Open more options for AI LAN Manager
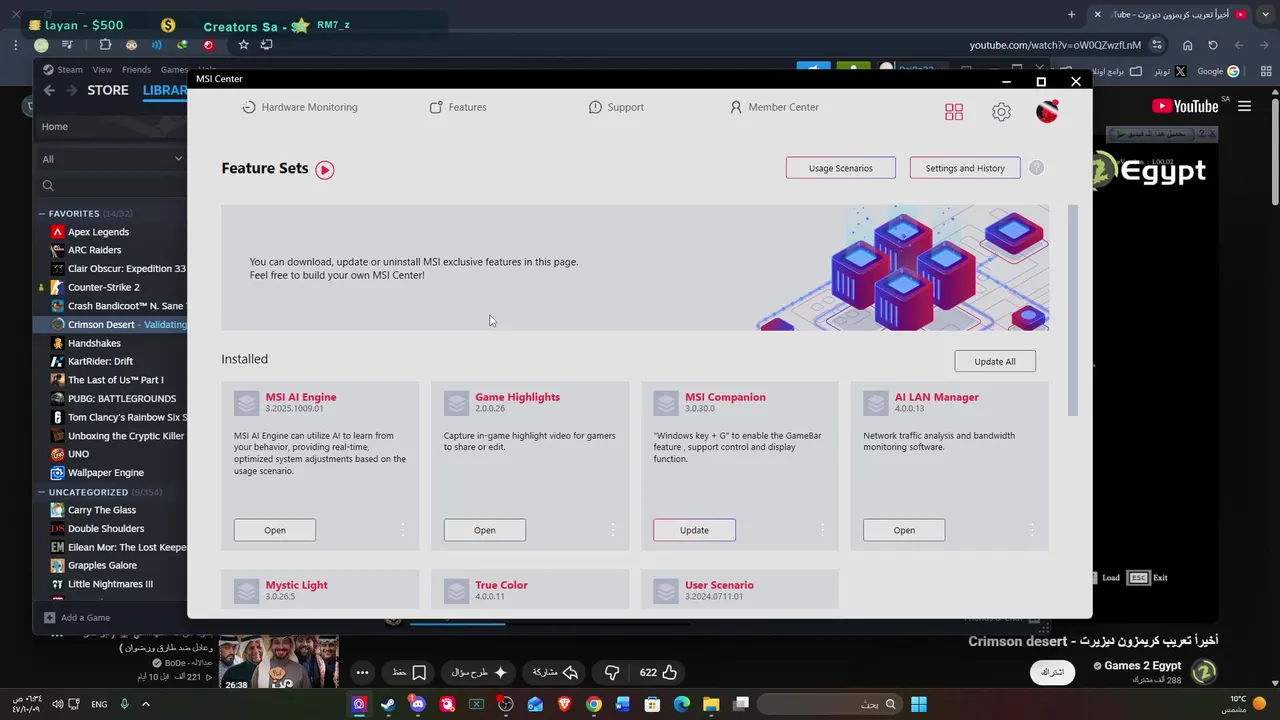This screenshot has height=720, width=1280. pos(1032,530)
